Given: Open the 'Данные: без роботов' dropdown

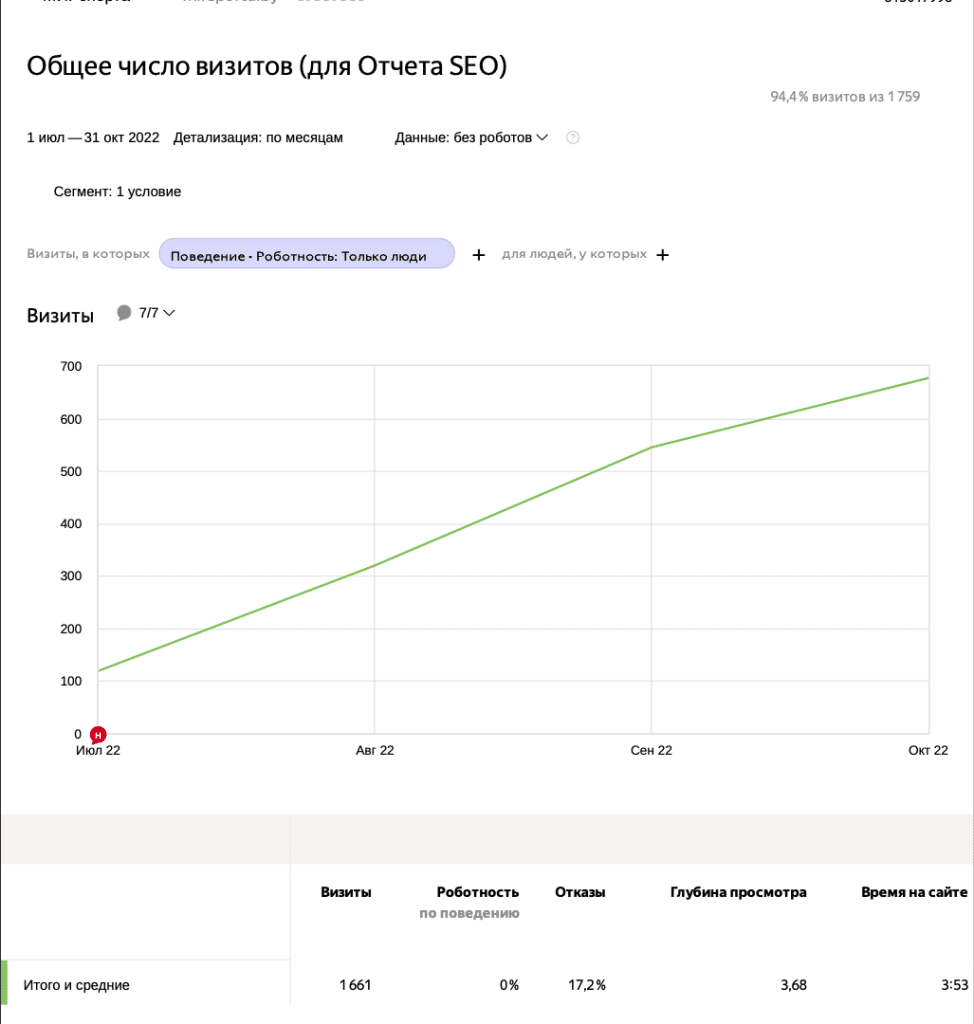Looking at the screenshot, I should [471, 138].
